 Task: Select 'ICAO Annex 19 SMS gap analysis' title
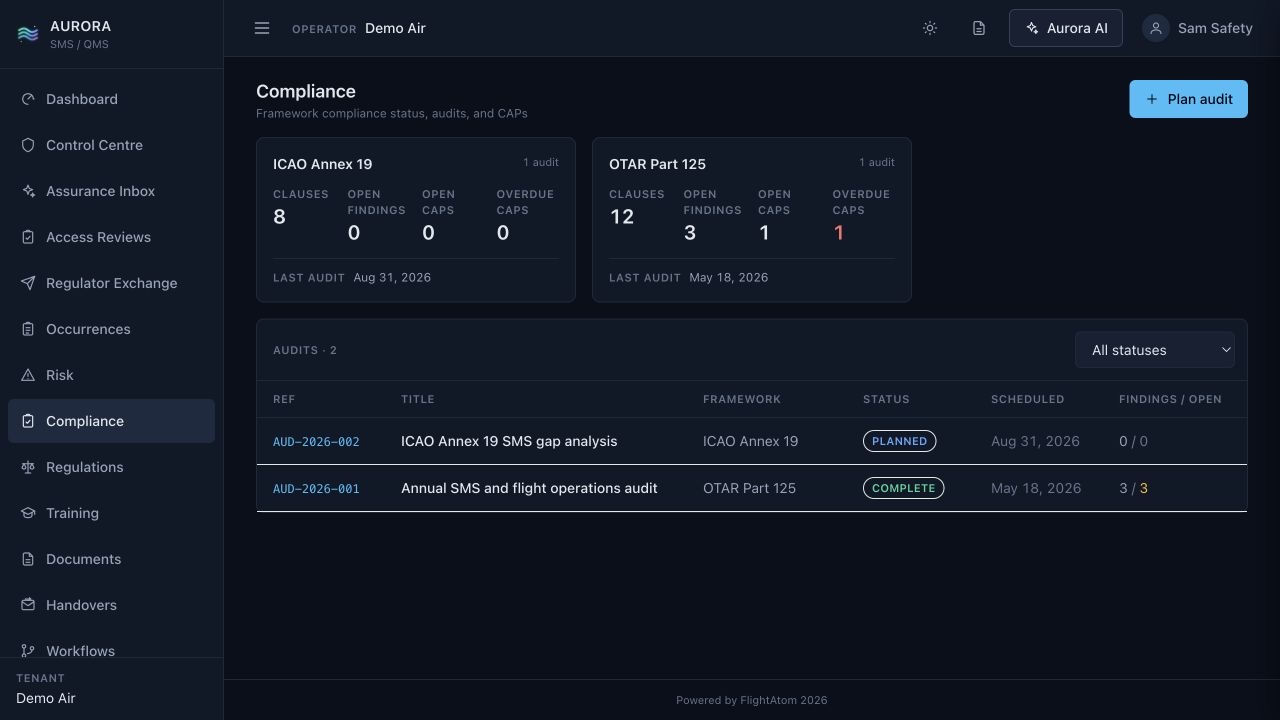509,441
